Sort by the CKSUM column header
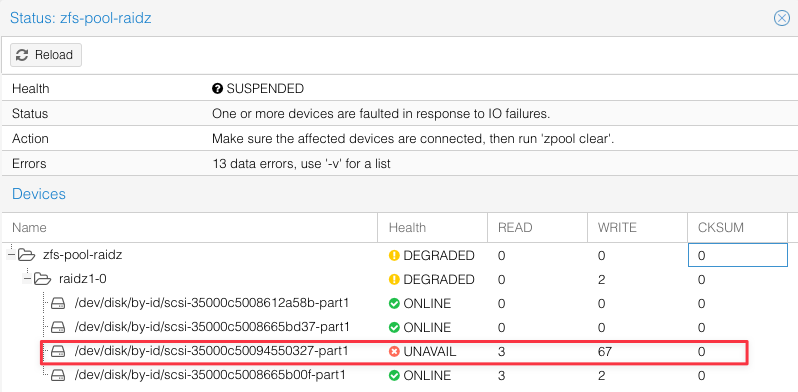 [x=737, y=228]
